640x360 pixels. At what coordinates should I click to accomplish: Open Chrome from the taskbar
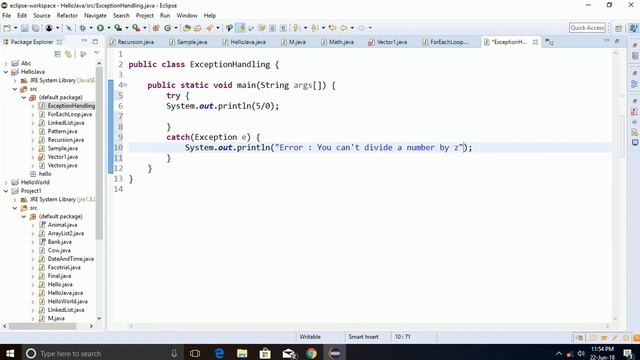click(x=311, y=353)
